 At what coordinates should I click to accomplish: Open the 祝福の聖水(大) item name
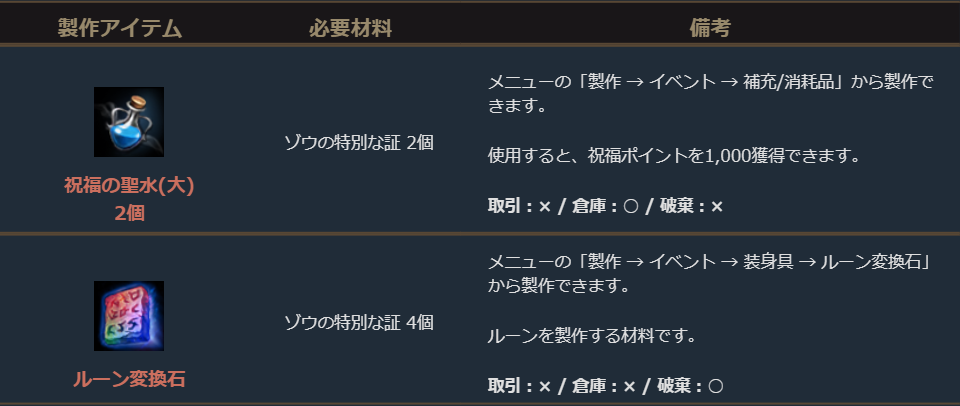[x=129, y=185]
